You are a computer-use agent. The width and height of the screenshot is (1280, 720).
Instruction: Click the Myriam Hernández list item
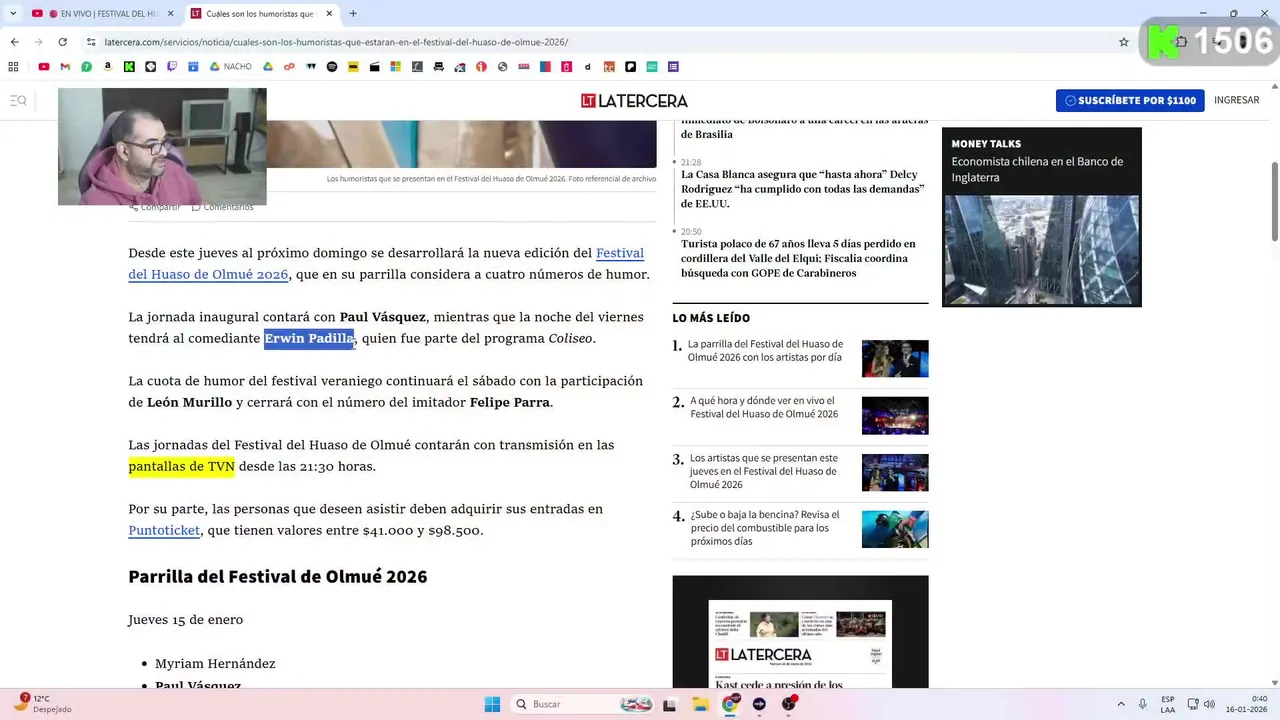click(215, 663)
